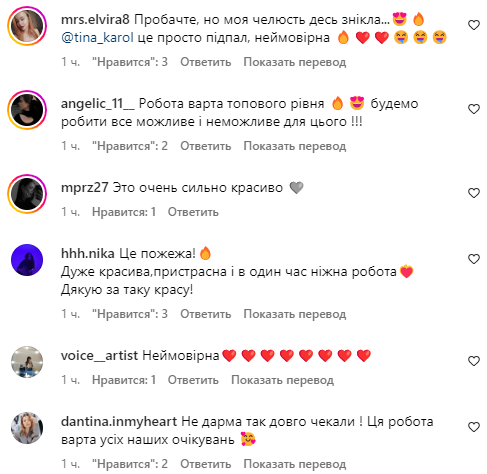
Task: Open the dantina.inmyheart username link
Action: click(x=119, y=422)
